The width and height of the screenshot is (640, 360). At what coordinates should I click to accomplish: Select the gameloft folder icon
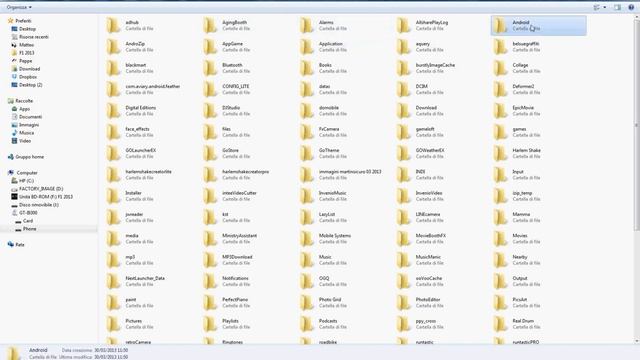[403, 132]
